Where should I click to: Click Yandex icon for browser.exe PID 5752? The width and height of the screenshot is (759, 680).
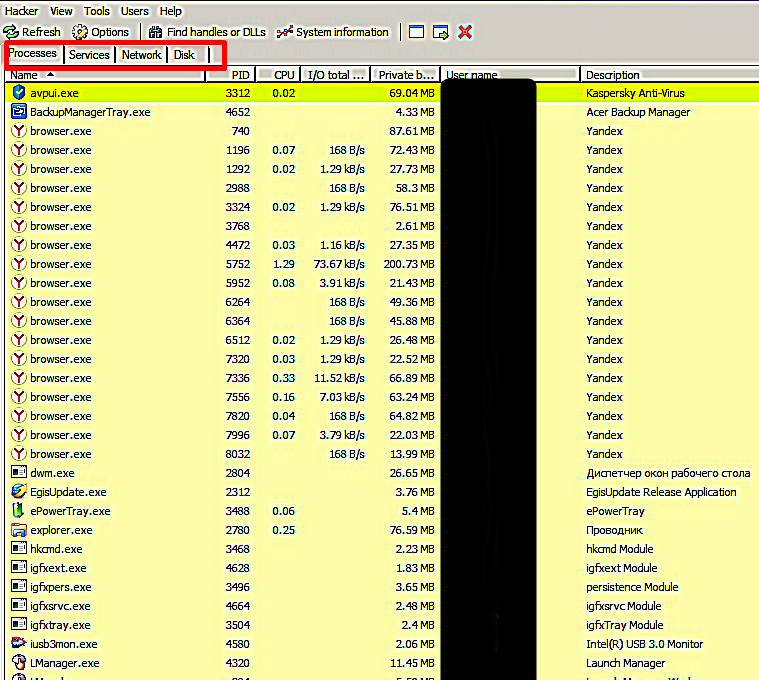18,264
